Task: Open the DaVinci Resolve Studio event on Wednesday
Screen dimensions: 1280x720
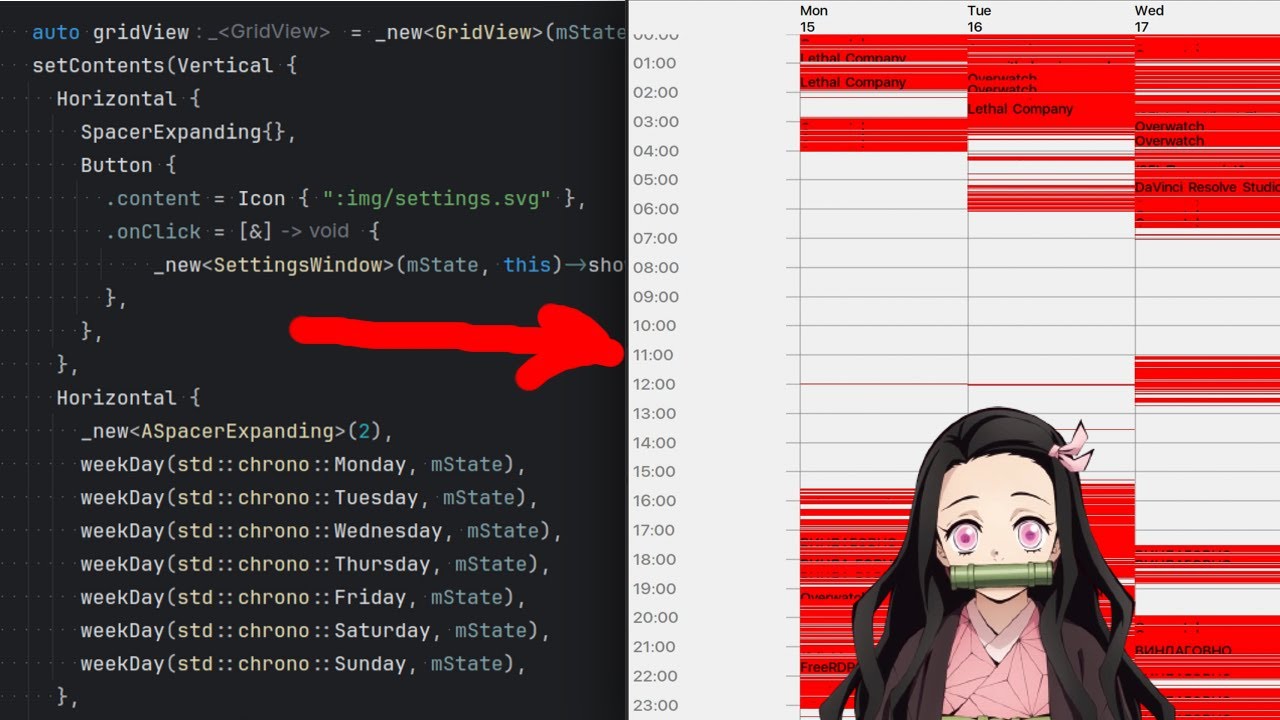Action: pyautogui.click(x=1207, y=187)
